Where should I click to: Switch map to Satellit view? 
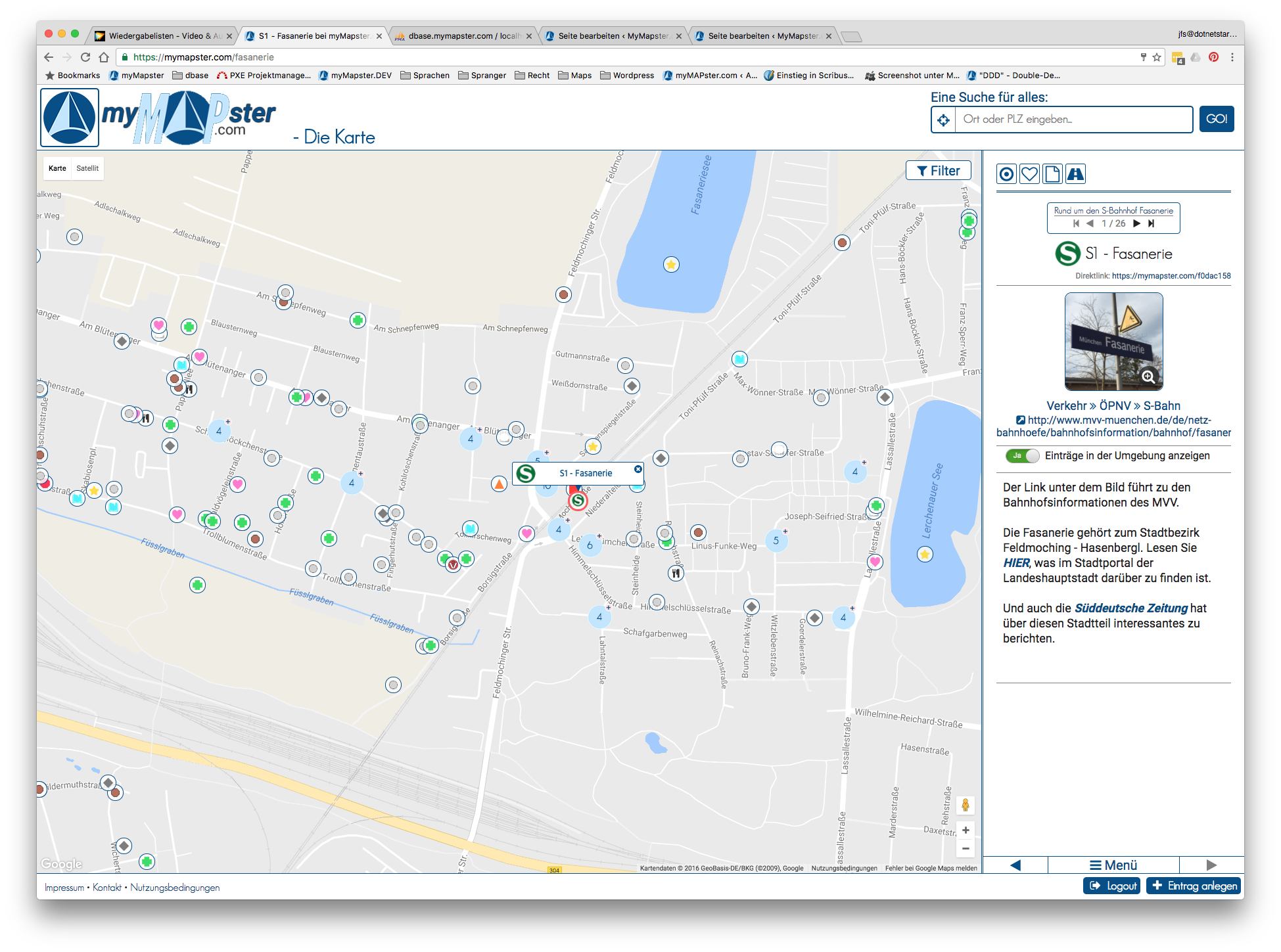(87, 168)
